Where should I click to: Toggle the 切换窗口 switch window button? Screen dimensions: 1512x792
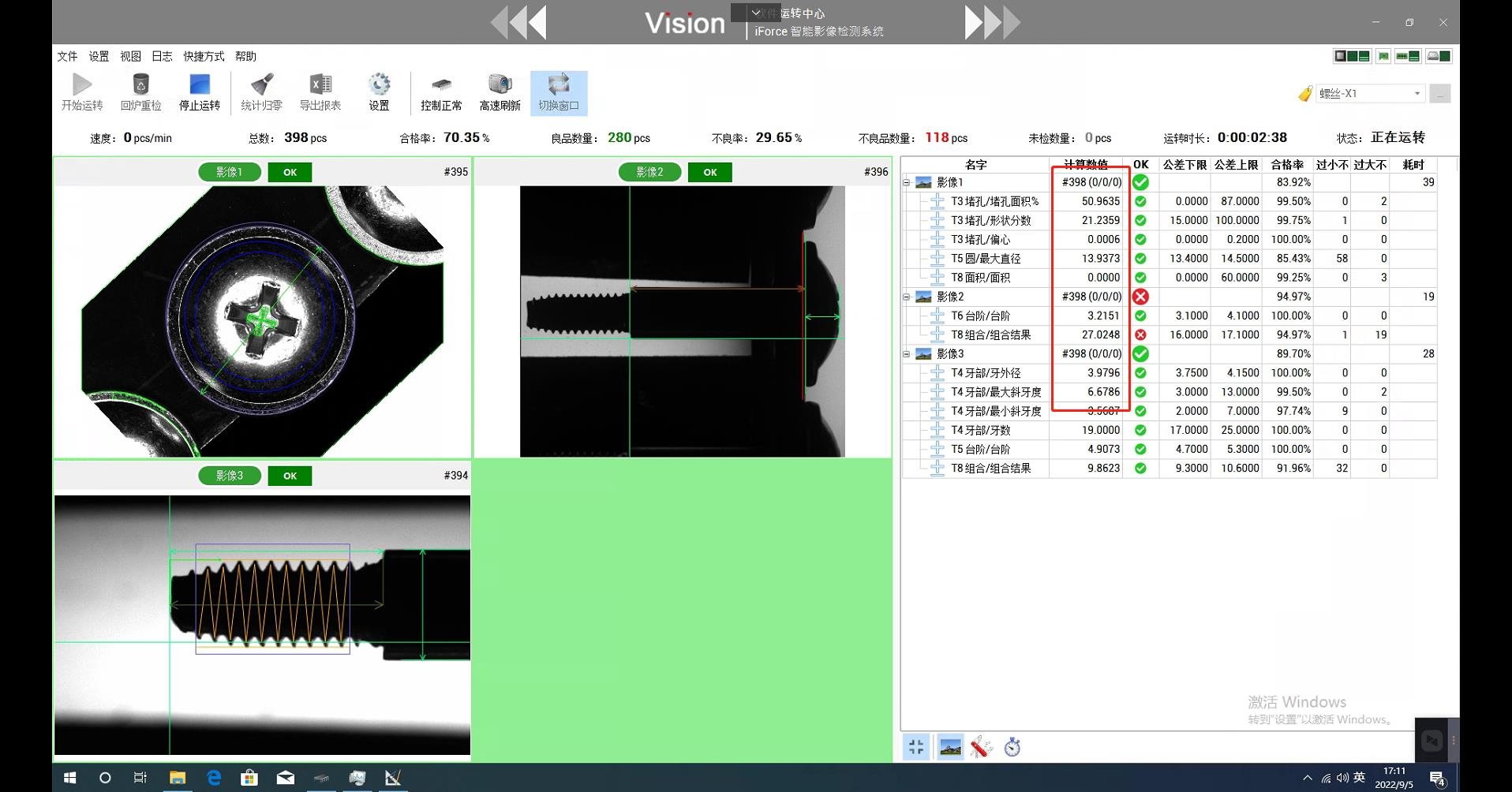558,92
